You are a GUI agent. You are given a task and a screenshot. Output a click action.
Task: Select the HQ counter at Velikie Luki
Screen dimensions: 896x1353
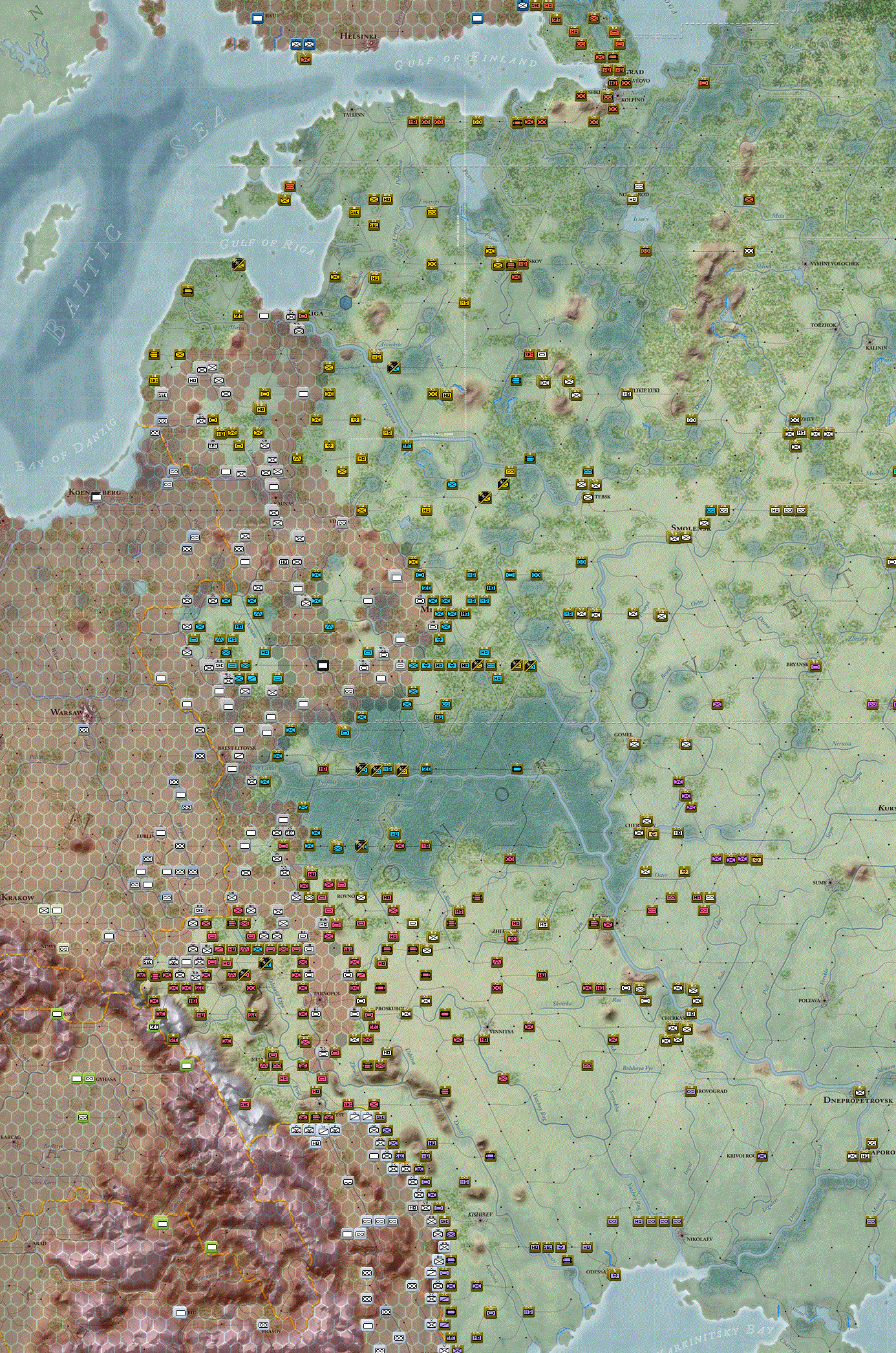[x=626, y=393]
